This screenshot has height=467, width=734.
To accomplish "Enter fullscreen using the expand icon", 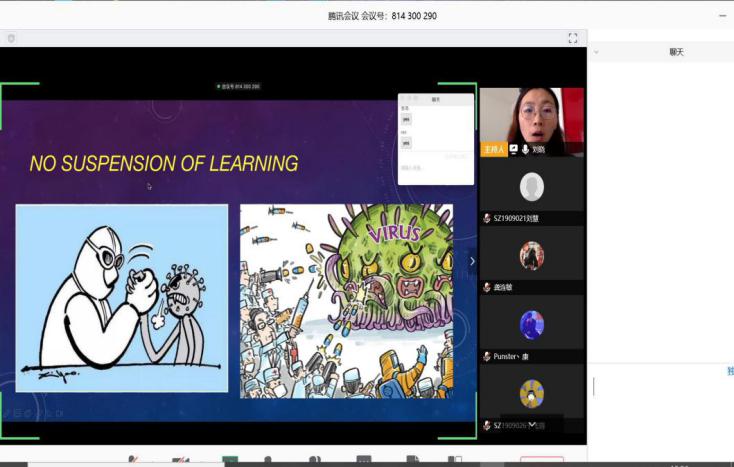I will pyautogui.click(x=573, y=38).
